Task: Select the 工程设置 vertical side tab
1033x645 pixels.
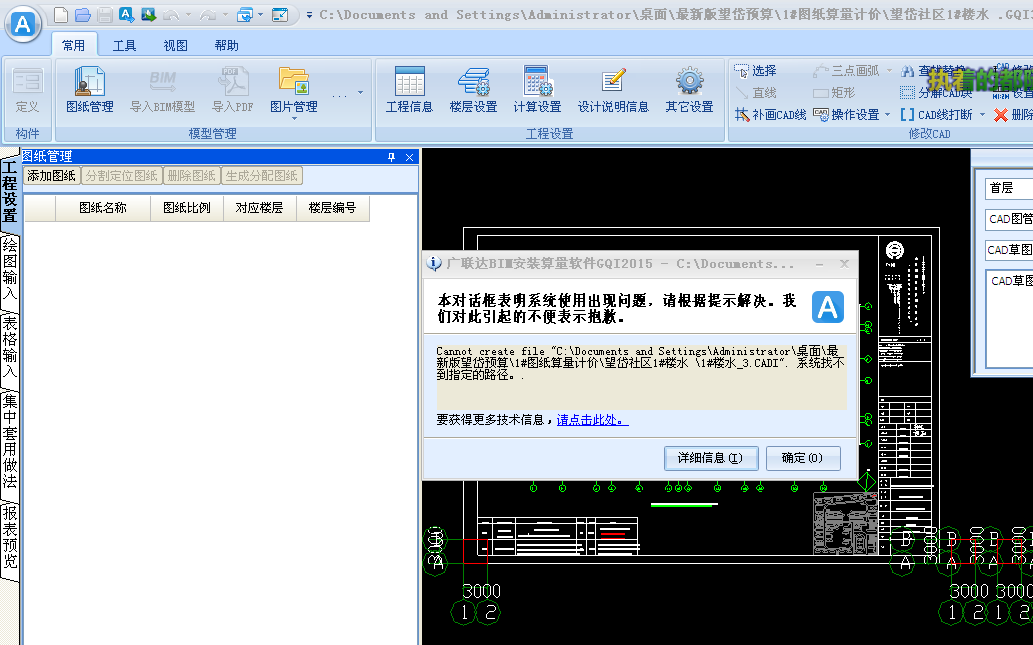Action: coord(10,192)
